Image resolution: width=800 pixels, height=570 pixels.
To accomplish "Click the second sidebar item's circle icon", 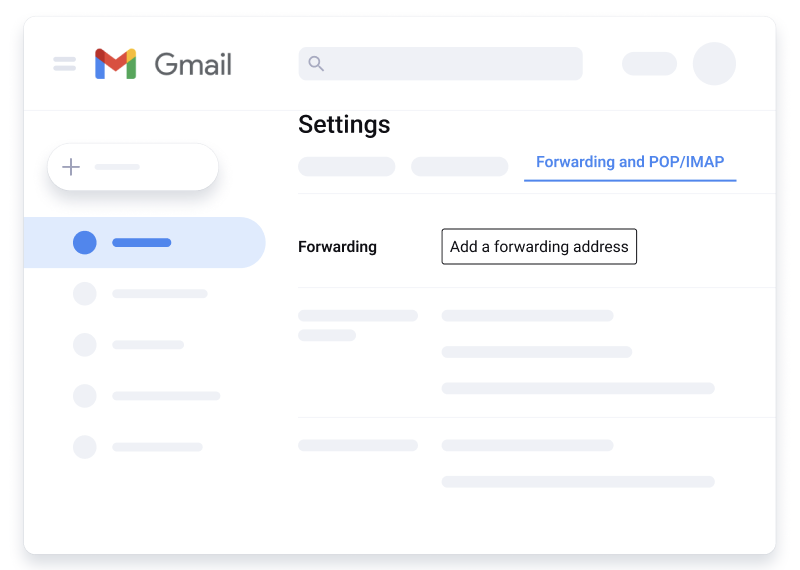I will [x=85, y=294].
